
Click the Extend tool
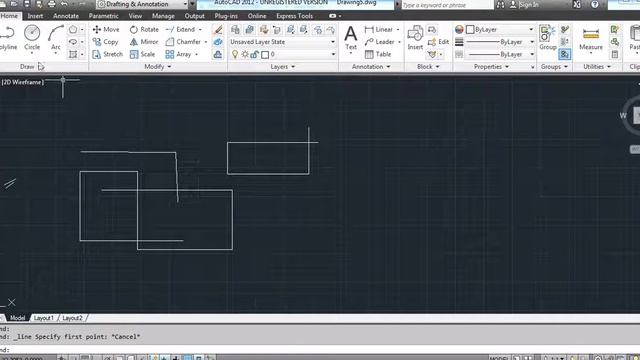[180, 29]
